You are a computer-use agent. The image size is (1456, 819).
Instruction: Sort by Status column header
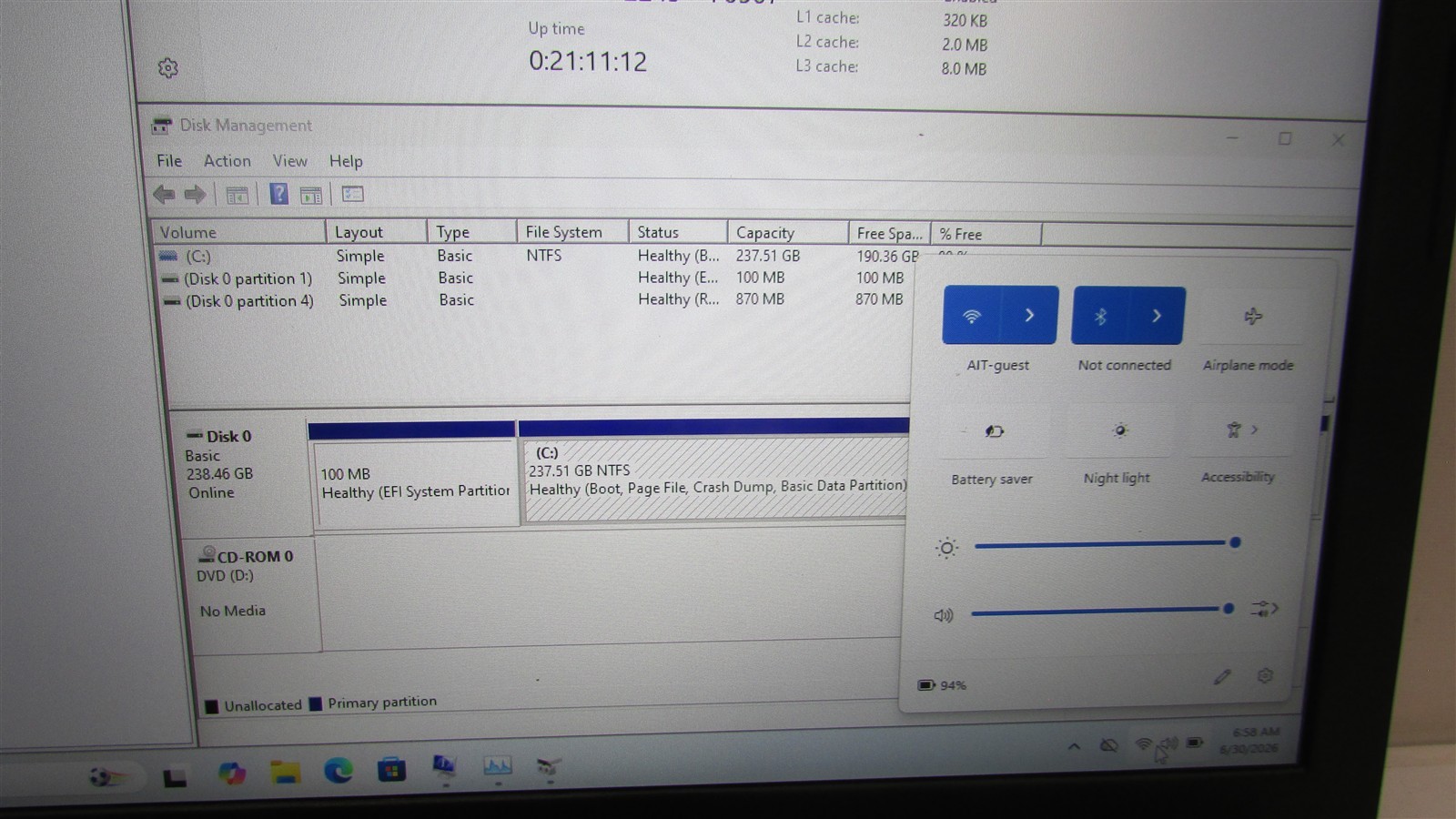(678, 232)
